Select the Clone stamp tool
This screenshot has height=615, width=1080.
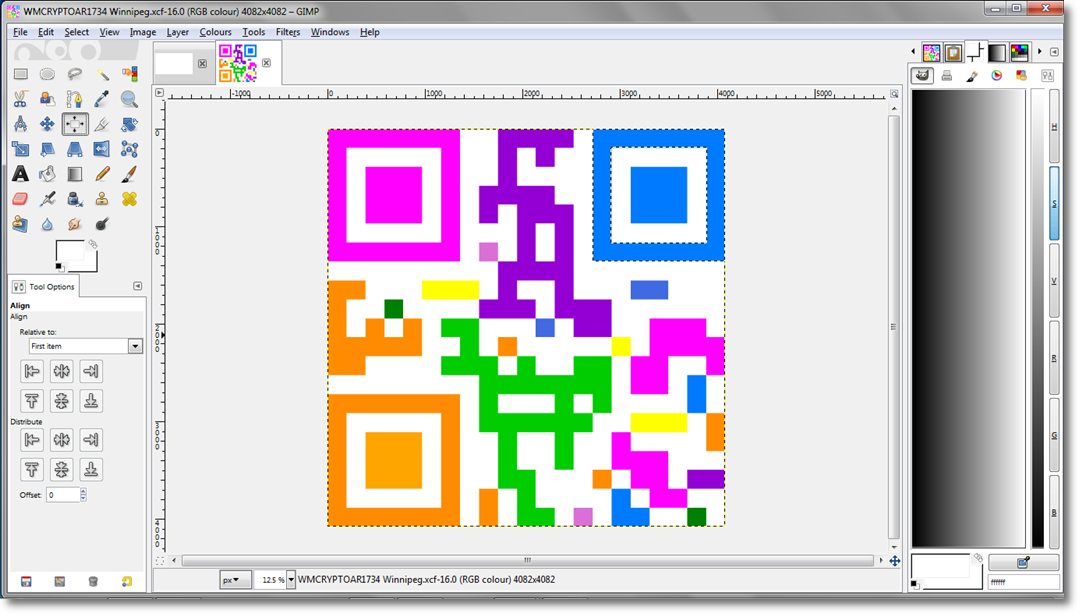102,199
